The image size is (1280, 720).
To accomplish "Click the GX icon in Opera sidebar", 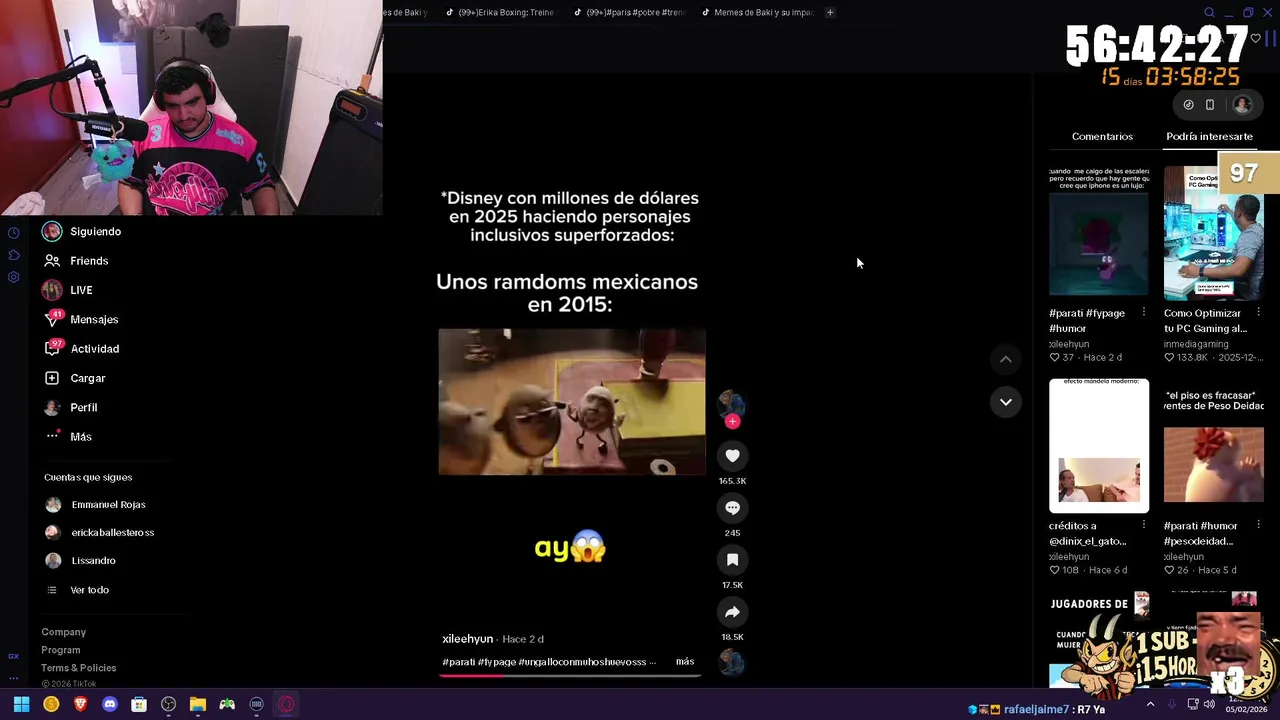I will coord(14,656).
